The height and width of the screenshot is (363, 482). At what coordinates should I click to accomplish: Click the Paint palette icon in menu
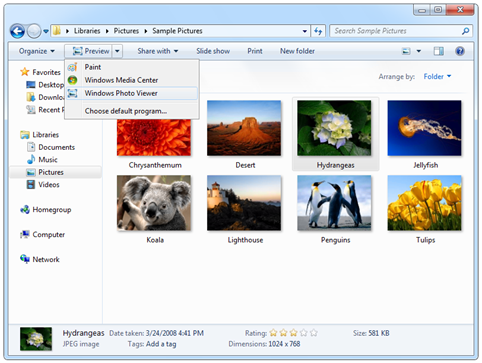72,67
